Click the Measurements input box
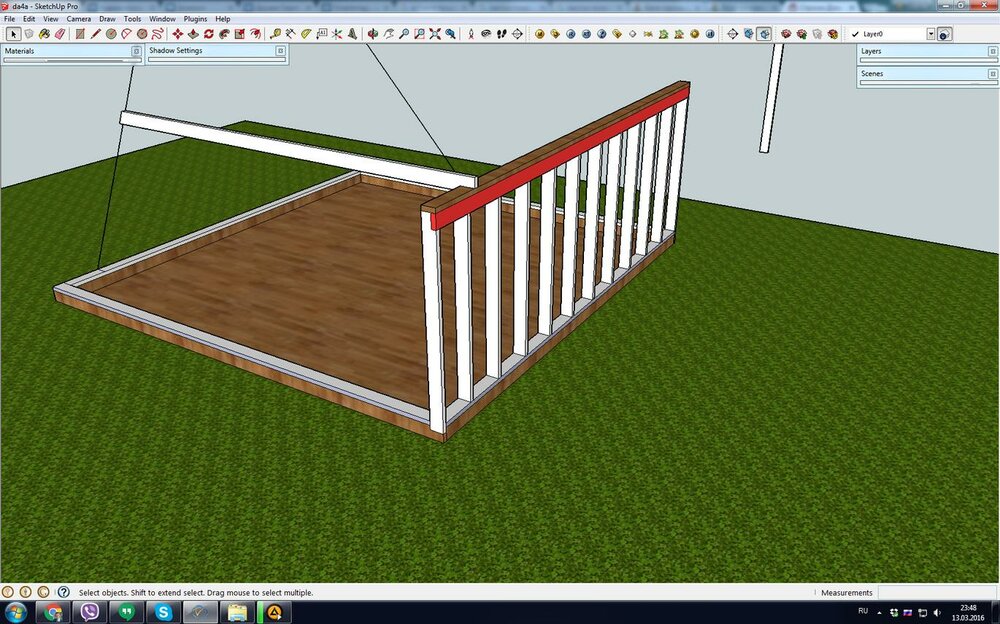 point(936,592)
